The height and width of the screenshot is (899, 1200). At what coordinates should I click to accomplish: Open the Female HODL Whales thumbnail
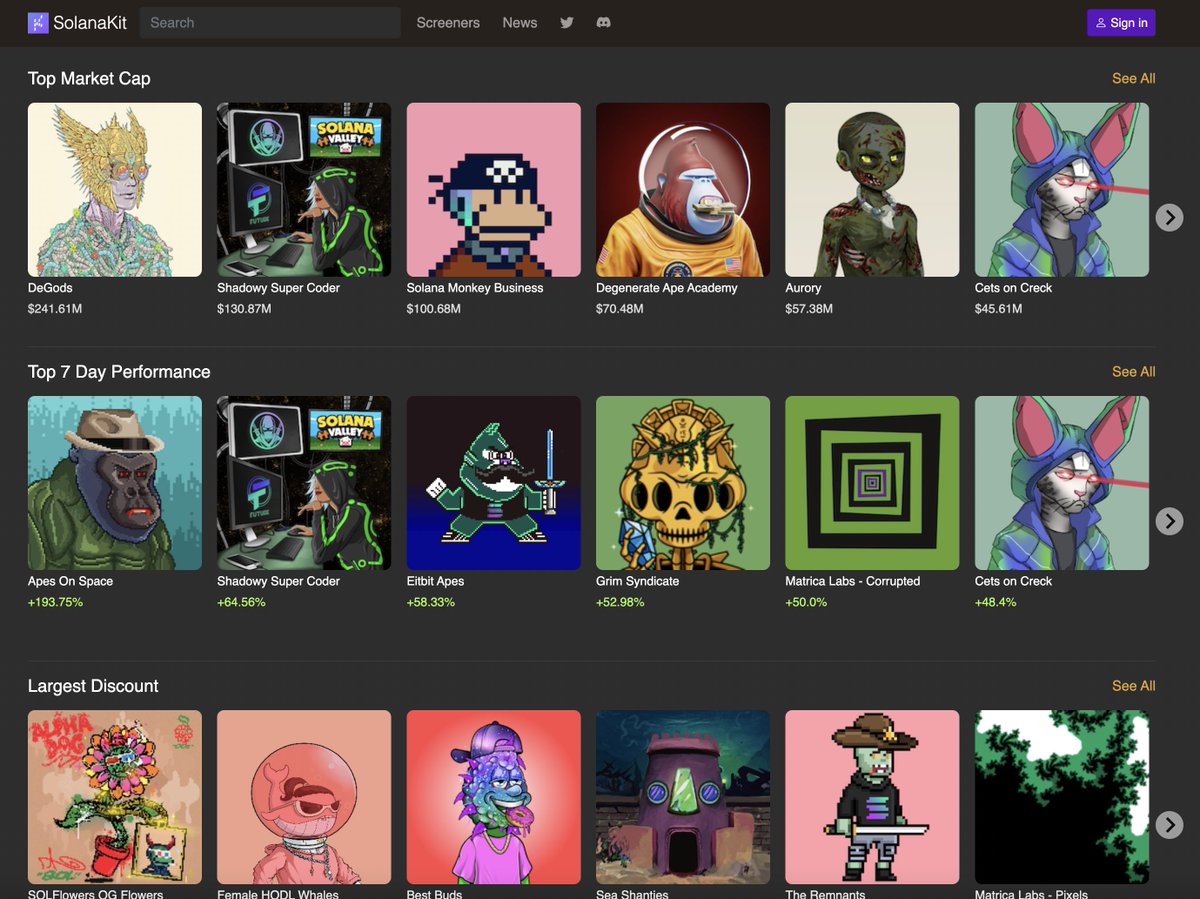pos(304,797)
